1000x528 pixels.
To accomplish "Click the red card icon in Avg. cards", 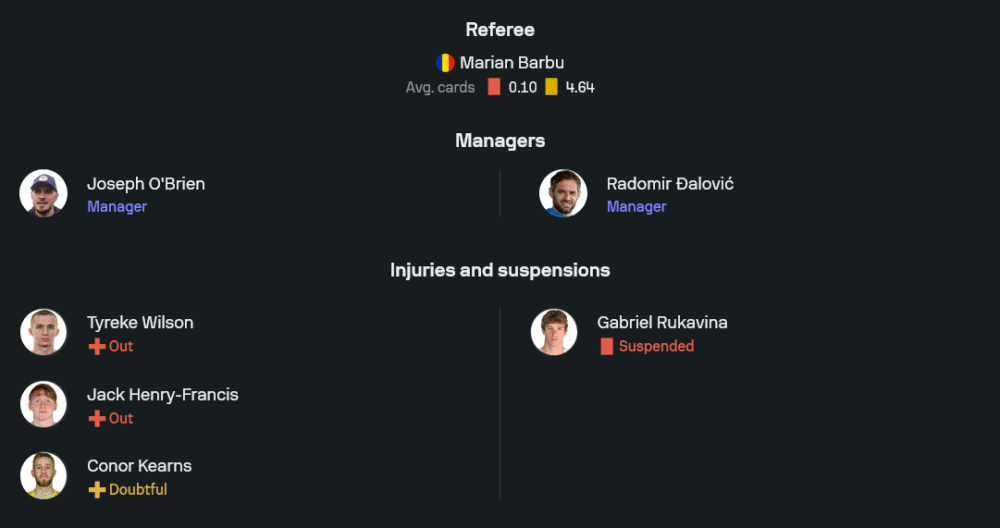I will click(494, 87).
